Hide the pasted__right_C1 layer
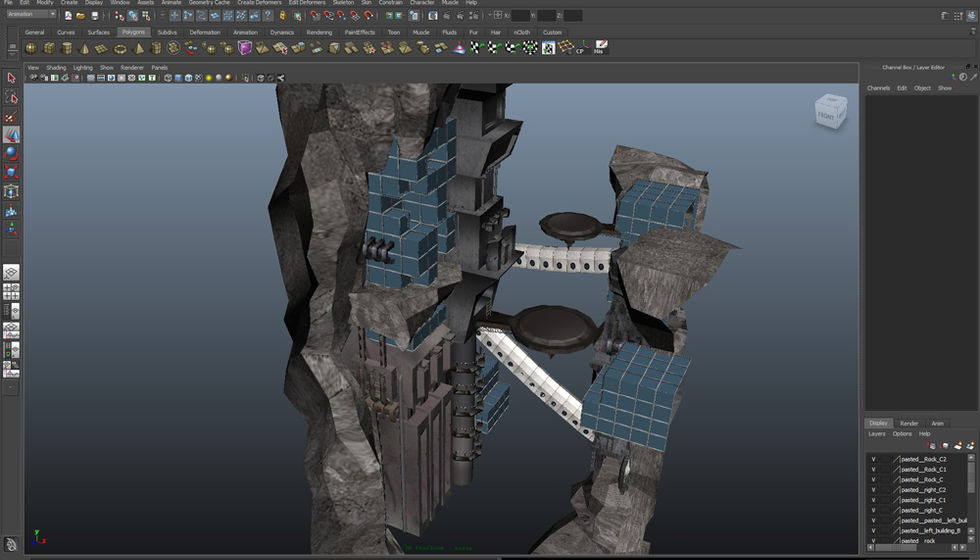 click(x=873, y=500)
